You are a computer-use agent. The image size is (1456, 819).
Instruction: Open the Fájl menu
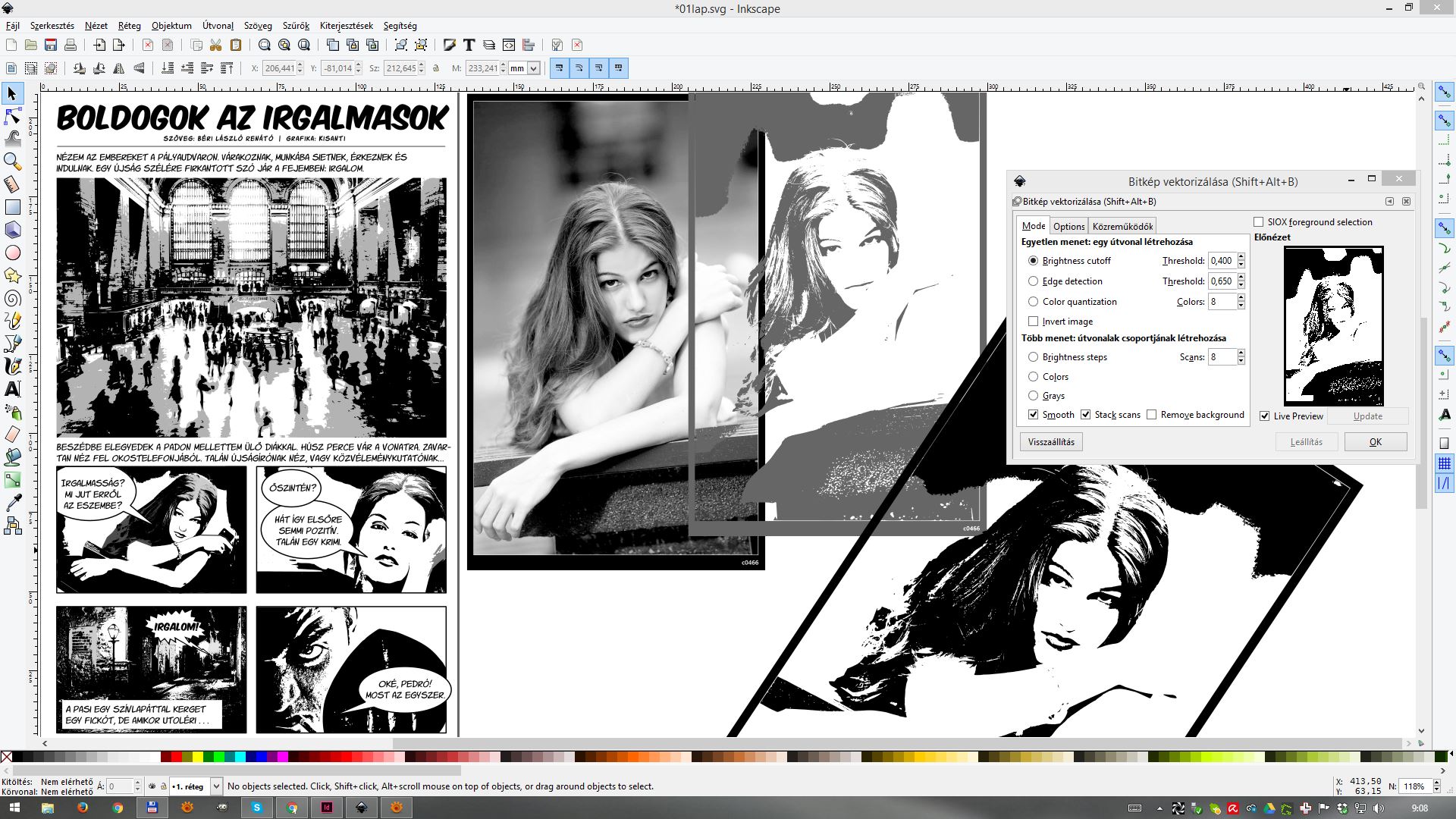[13, 26]
